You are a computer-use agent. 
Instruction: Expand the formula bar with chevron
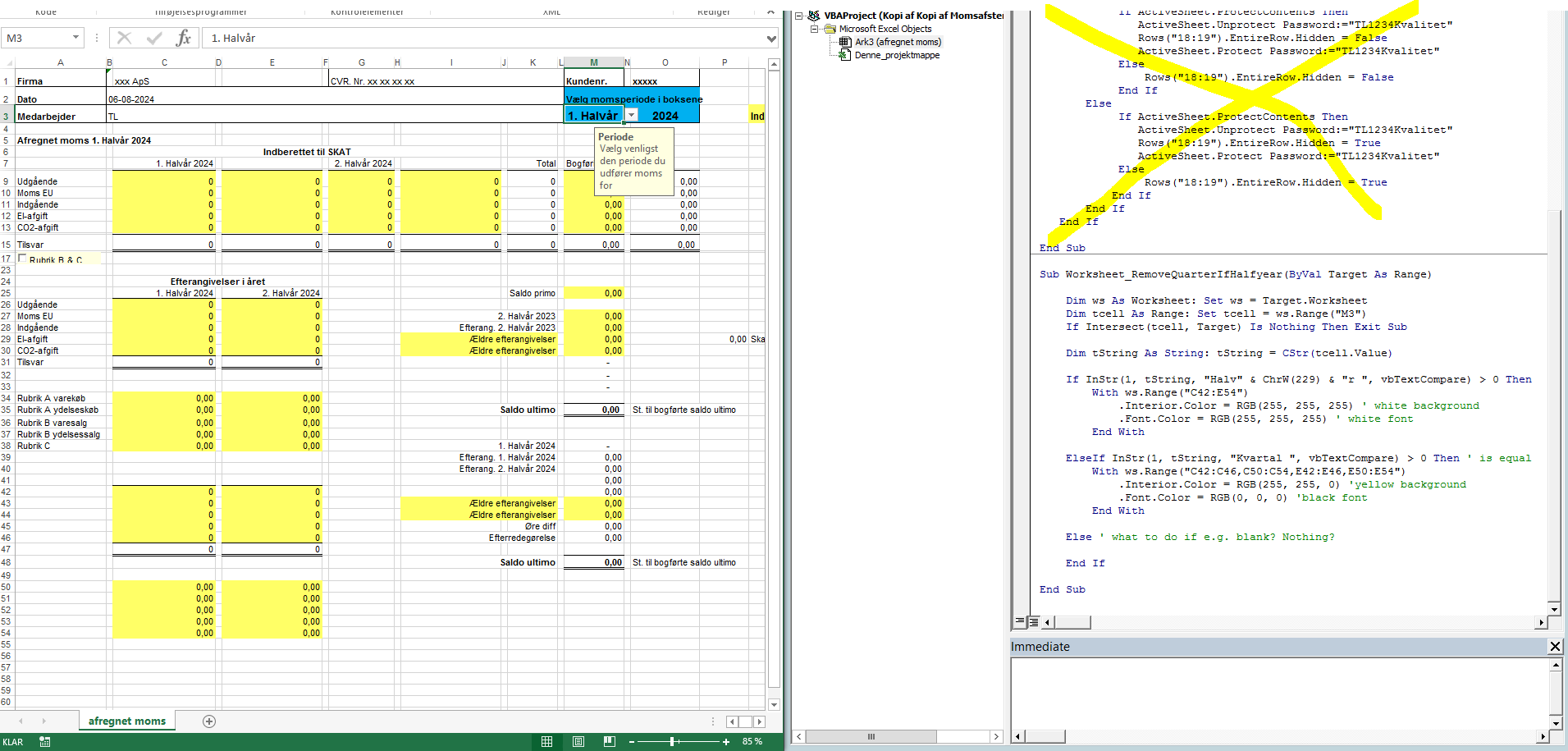(x=771, y=39)
